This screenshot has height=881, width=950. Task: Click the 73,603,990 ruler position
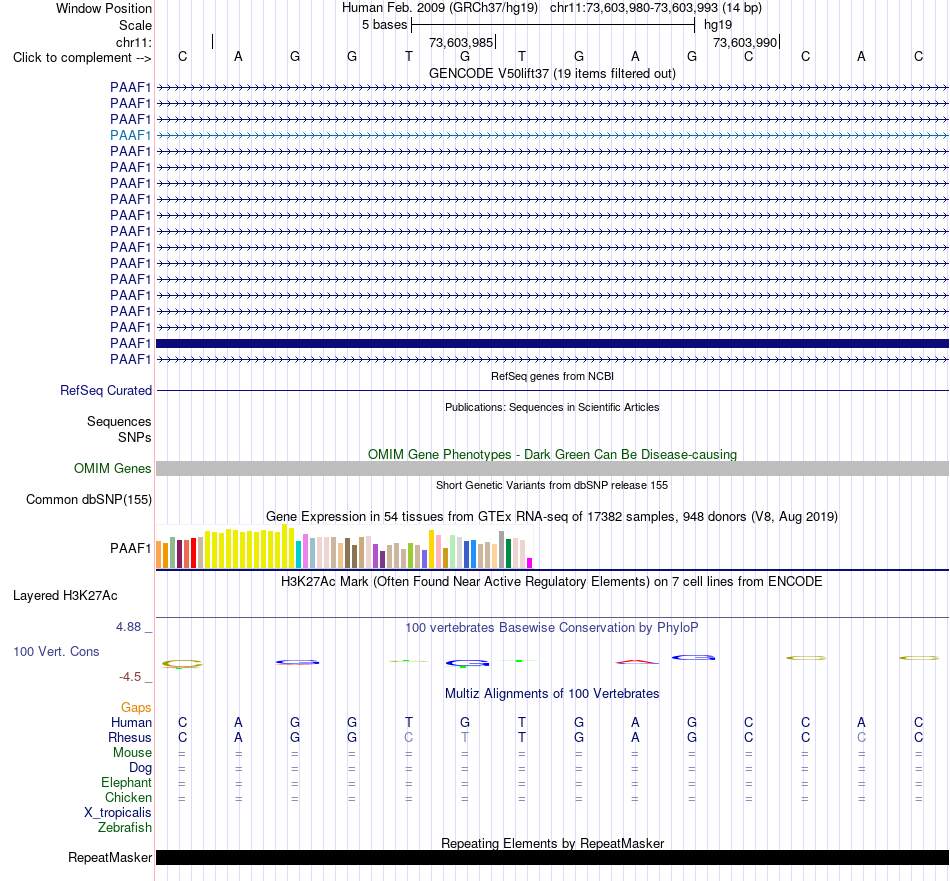click(x=745, y=42)
